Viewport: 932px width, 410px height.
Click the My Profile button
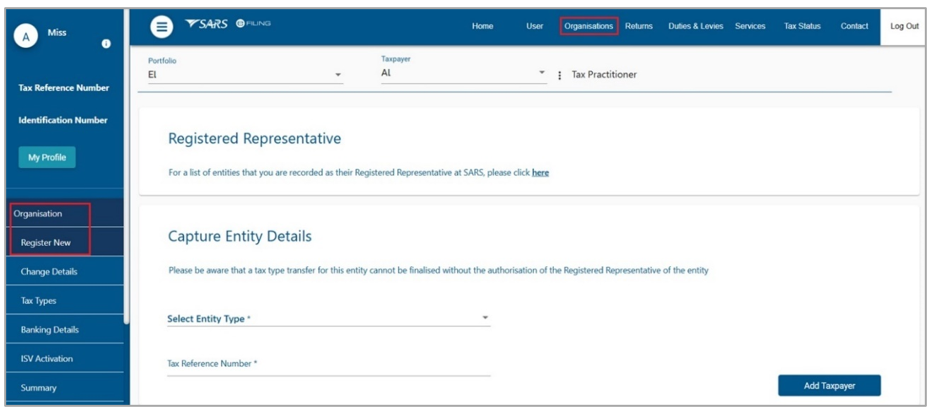(x=47, y=157)
